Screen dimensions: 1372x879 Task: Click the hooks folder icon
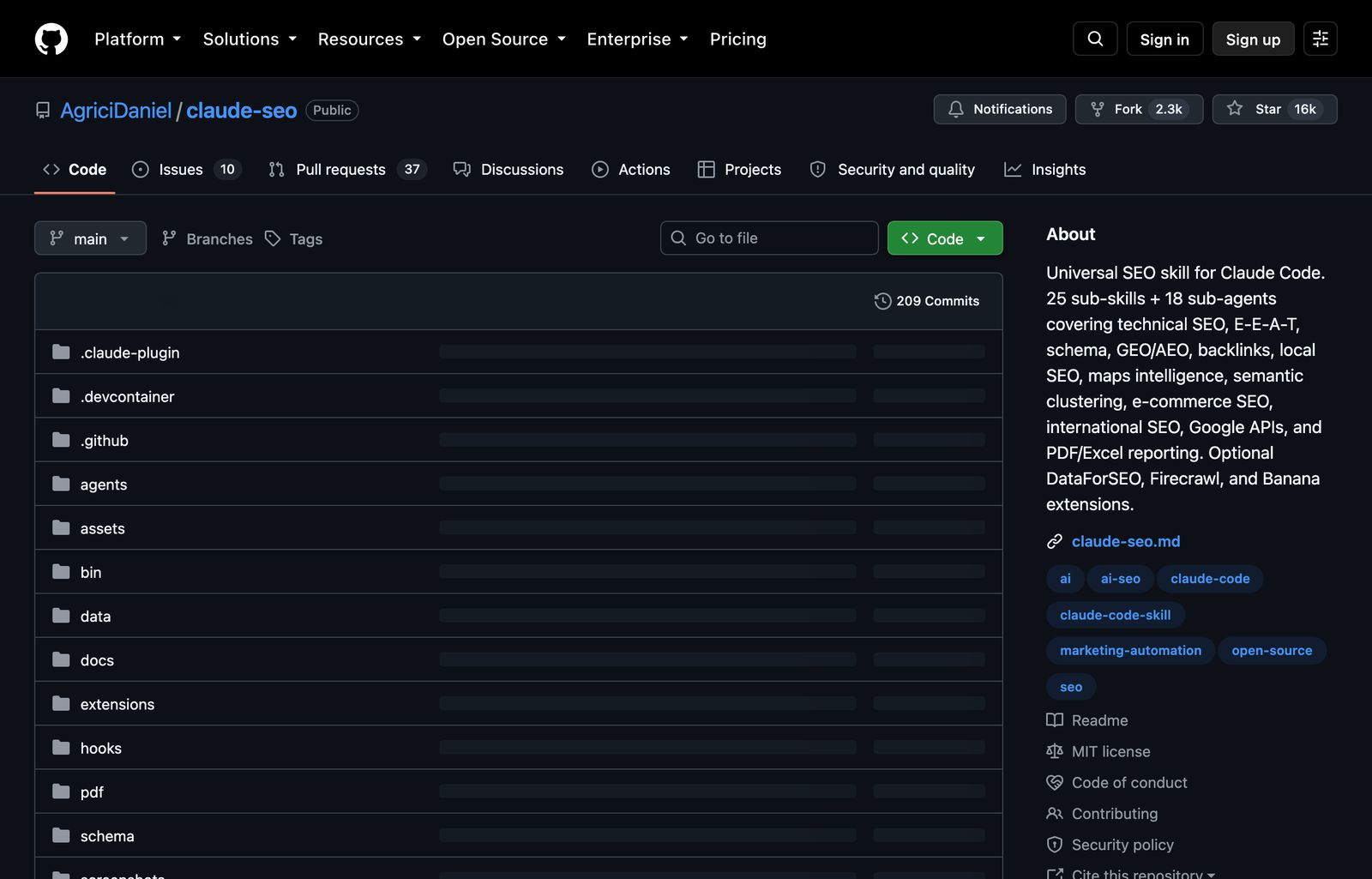coord(61,748)
